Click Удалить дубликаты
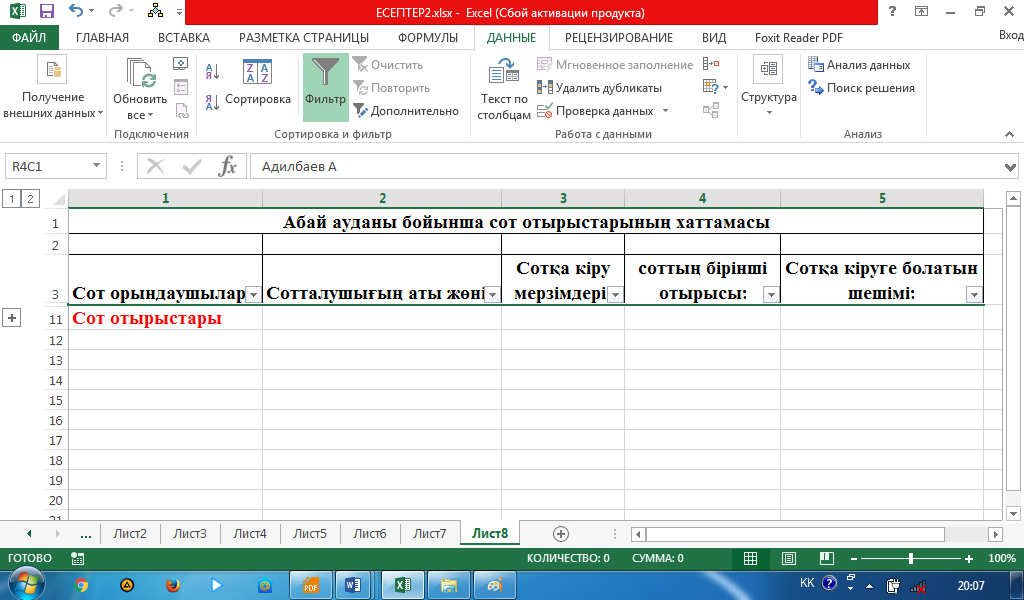This screenshot has height=600, width=1024. [x=599, y=87]
